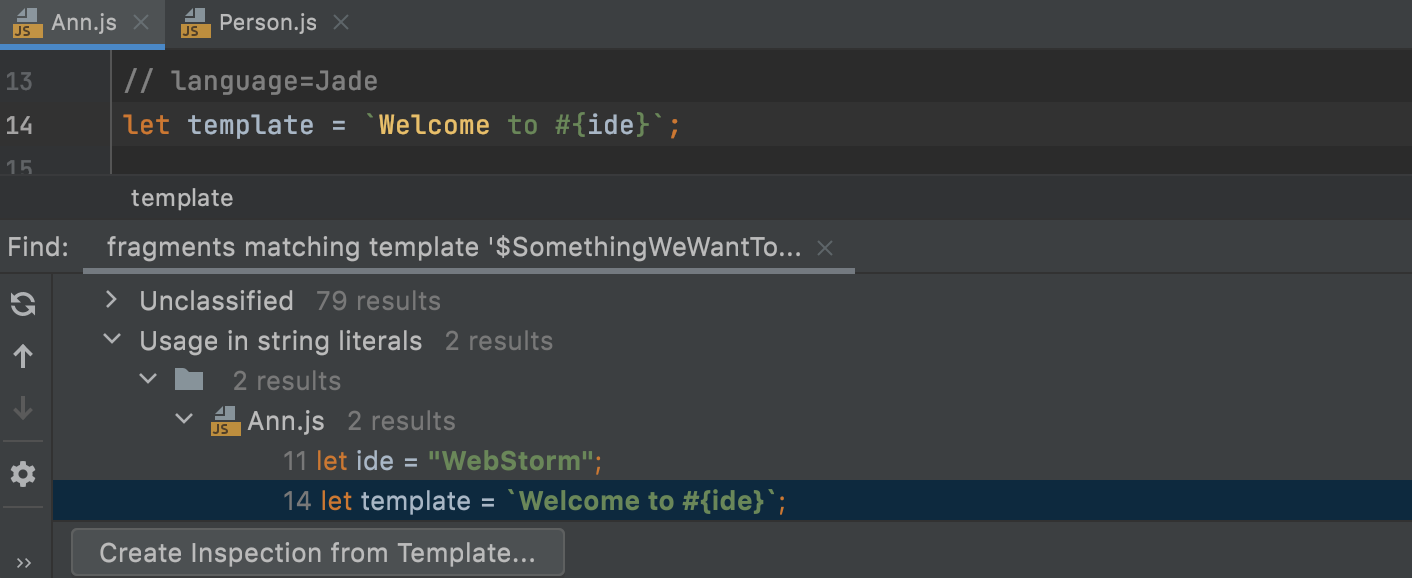Screen dimensions: 1412x578
Task: Click the folder icon above the results
Action: point(189,380)
